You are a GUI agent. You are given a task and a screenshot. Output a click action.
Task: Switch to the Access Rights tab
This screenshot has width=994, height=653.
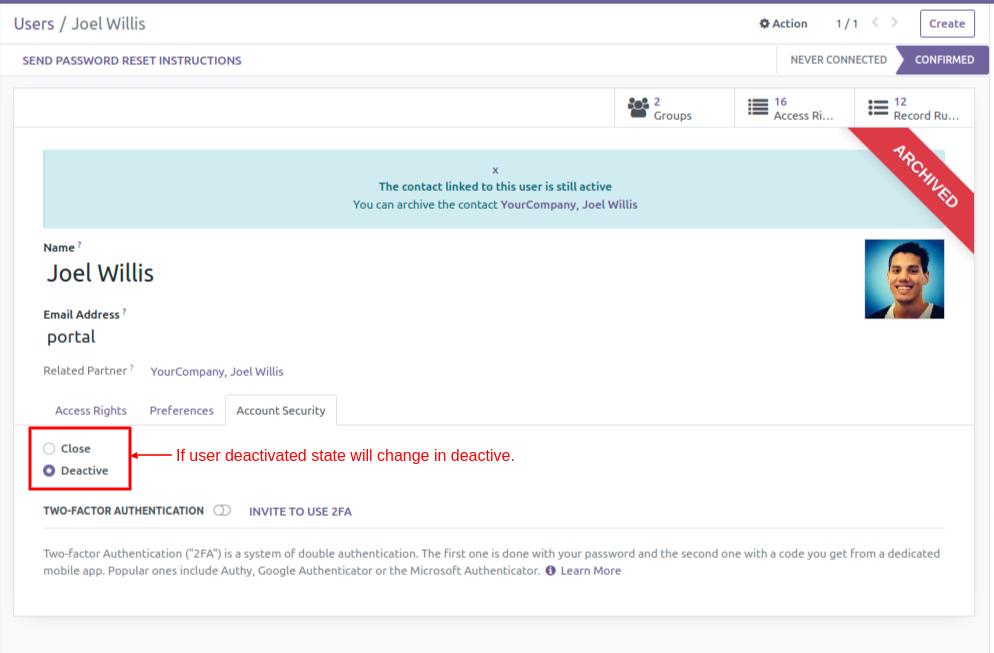click(x=91, y=411)
